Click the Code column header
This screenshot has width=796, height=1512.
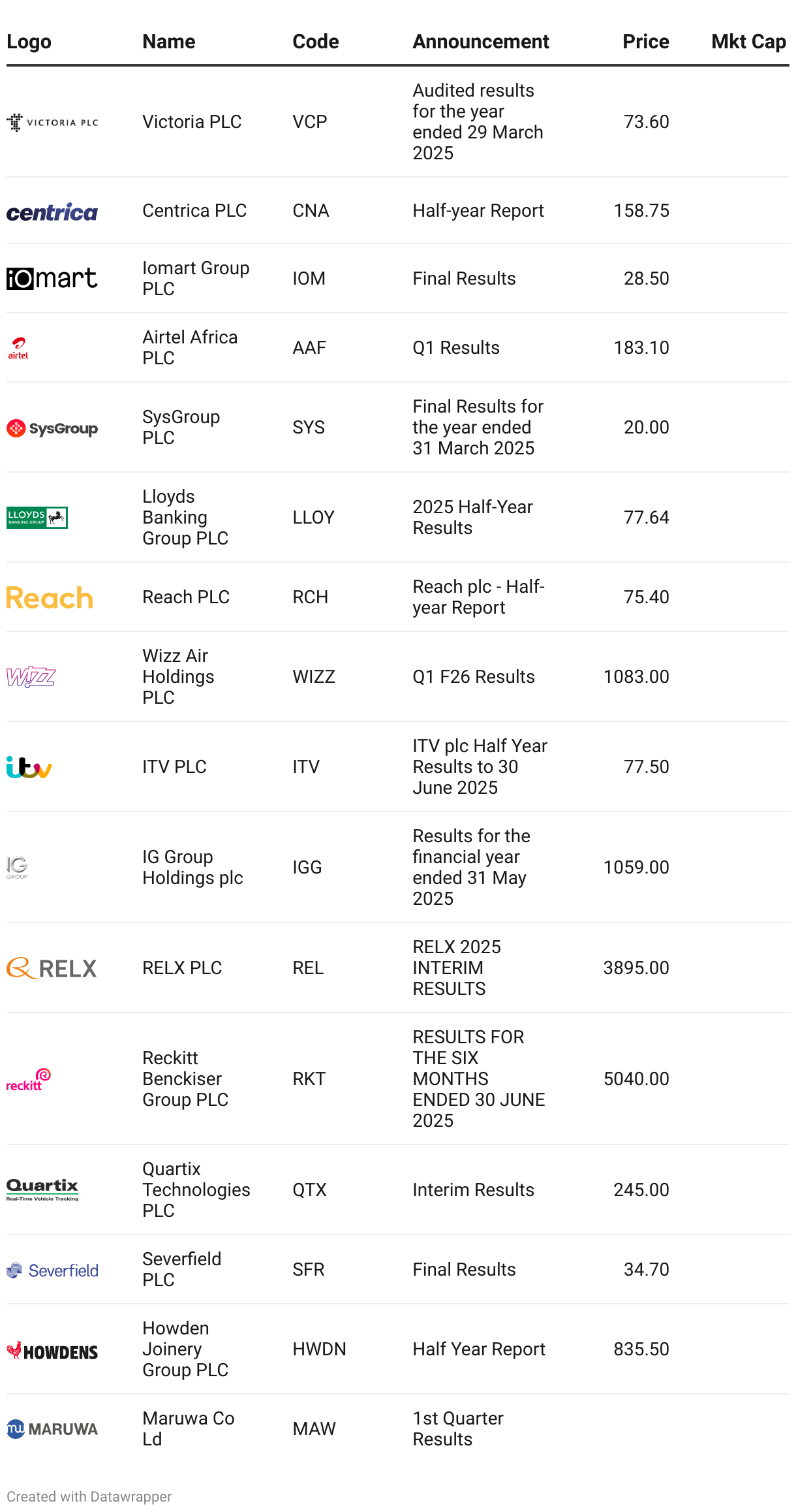click(x=316, y=42)
